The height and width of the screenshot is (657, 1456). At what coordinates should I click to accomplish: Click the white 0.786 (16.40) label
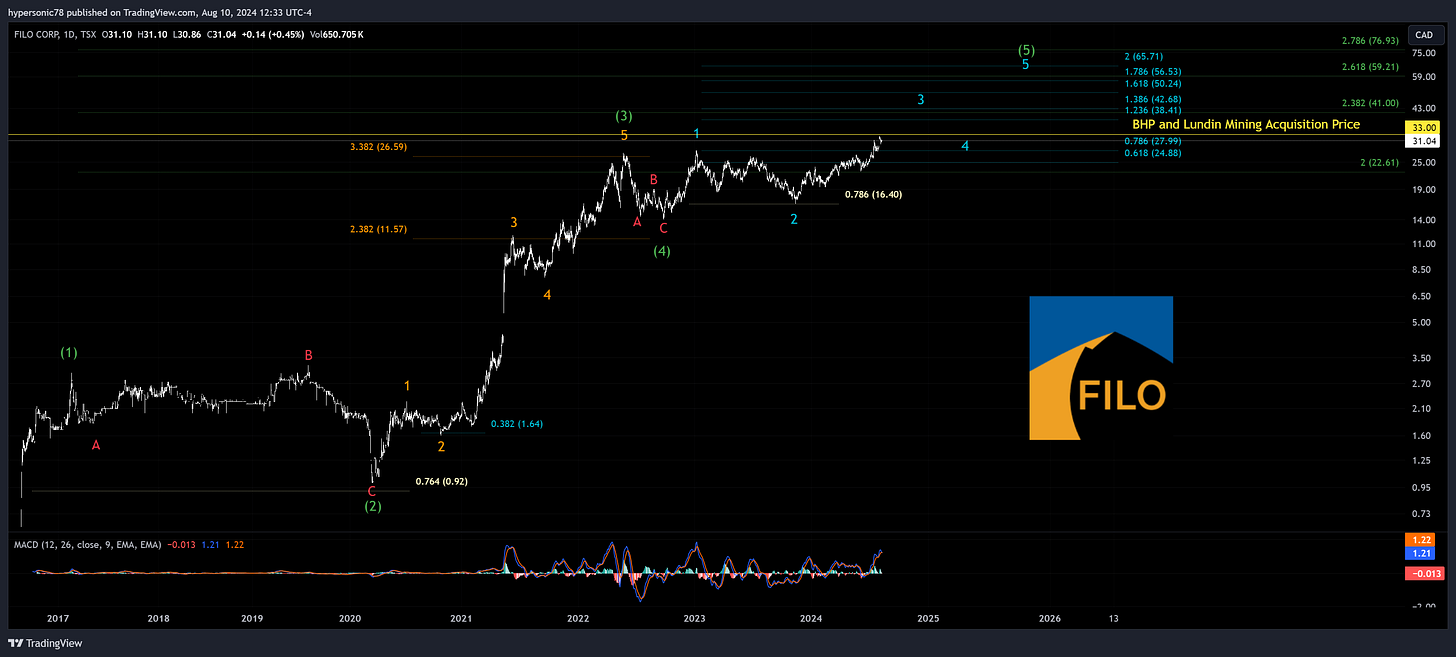coord(873,195)
